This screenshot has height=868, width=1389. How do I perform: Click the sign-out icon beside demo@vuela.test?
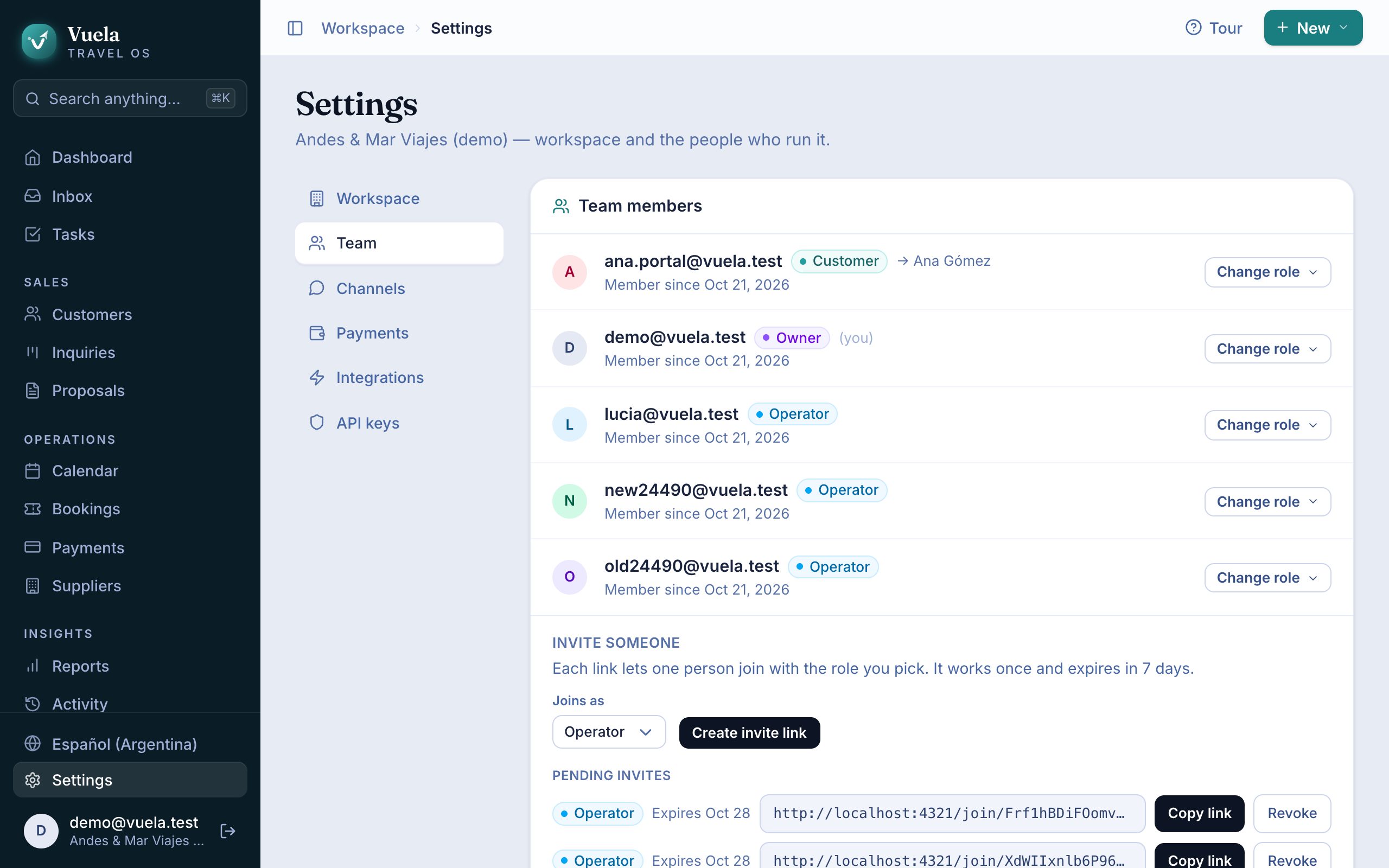[x=228, y=831]
